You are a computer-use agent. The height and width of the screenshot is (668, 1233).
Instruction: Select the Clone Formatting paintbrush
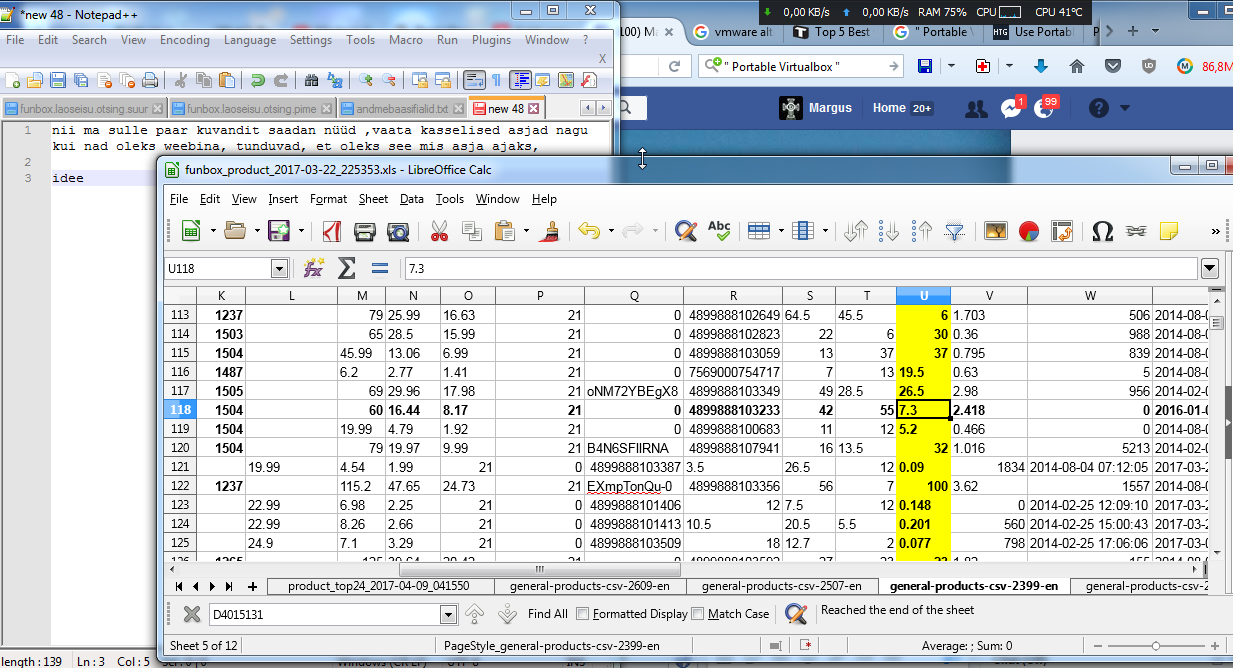(549, 232)
